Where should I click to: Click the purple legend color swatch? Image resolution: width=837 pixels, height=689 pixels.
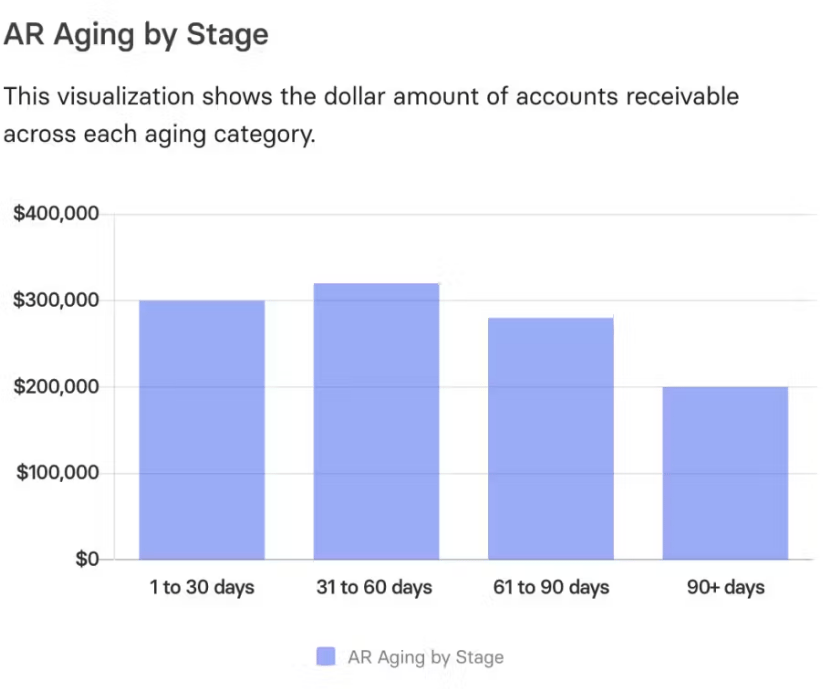pos(326,656)
